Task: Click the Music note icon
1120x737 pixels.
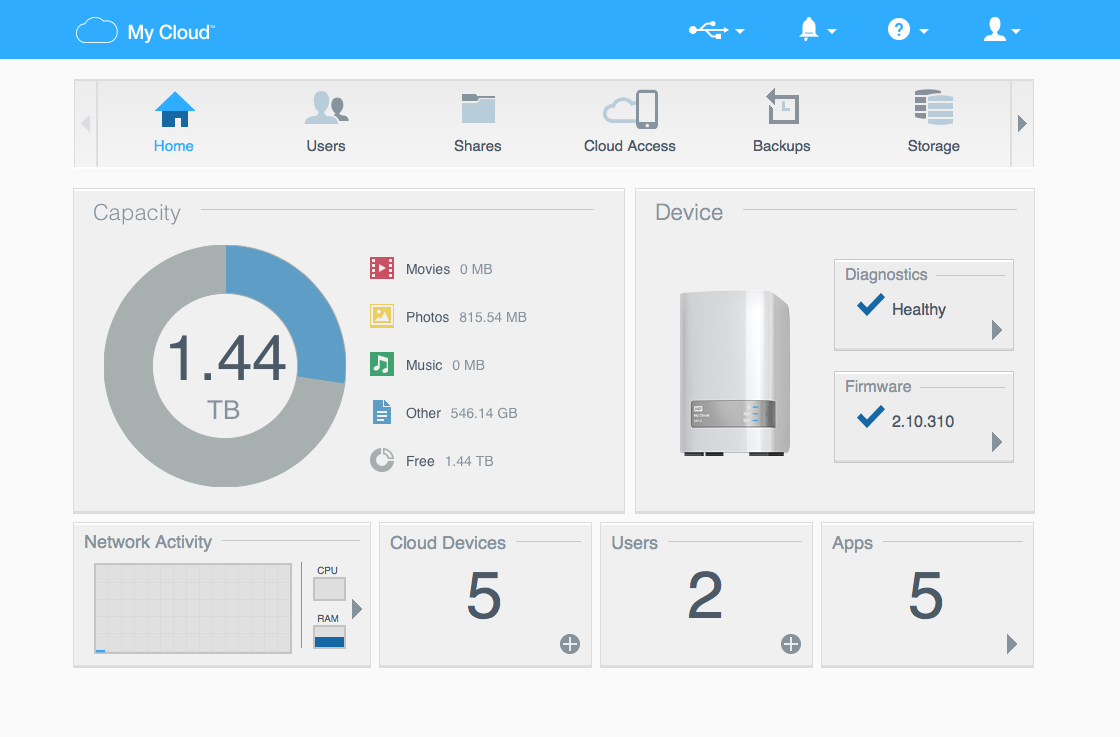Action: pyautogui.click(x=382, y=364)
